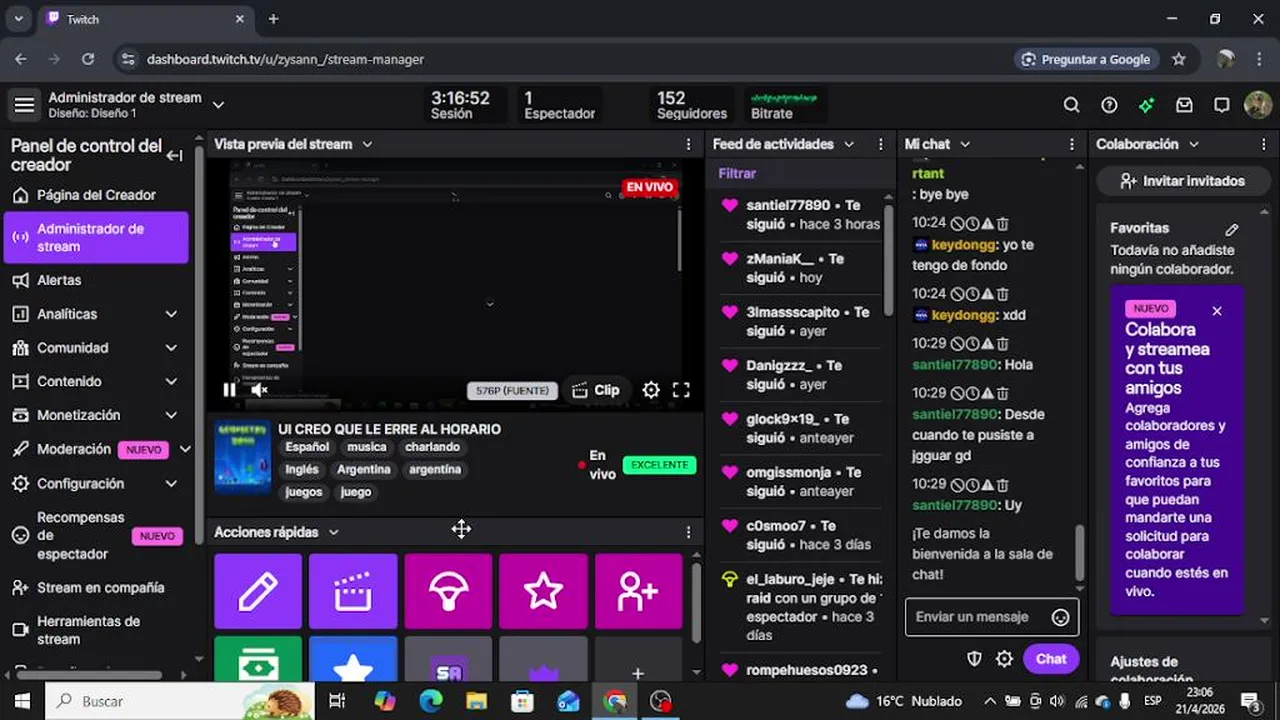Screen dimensions: 1280x720
Task: Expand the Mi chat panel dropdown
Action: pos(965,144)
